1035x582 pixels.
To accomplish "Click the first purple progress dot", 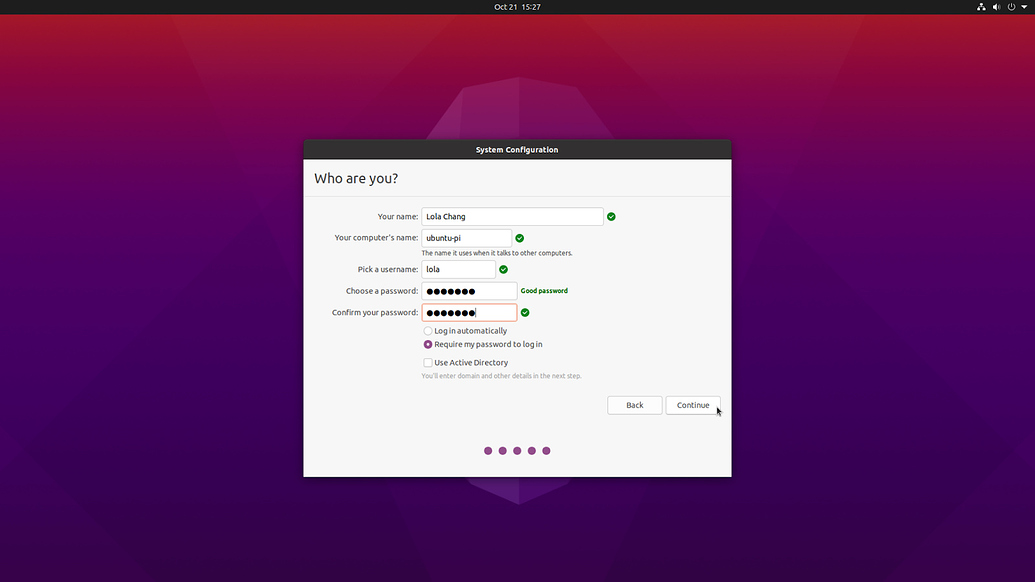I will click(488, 450).
